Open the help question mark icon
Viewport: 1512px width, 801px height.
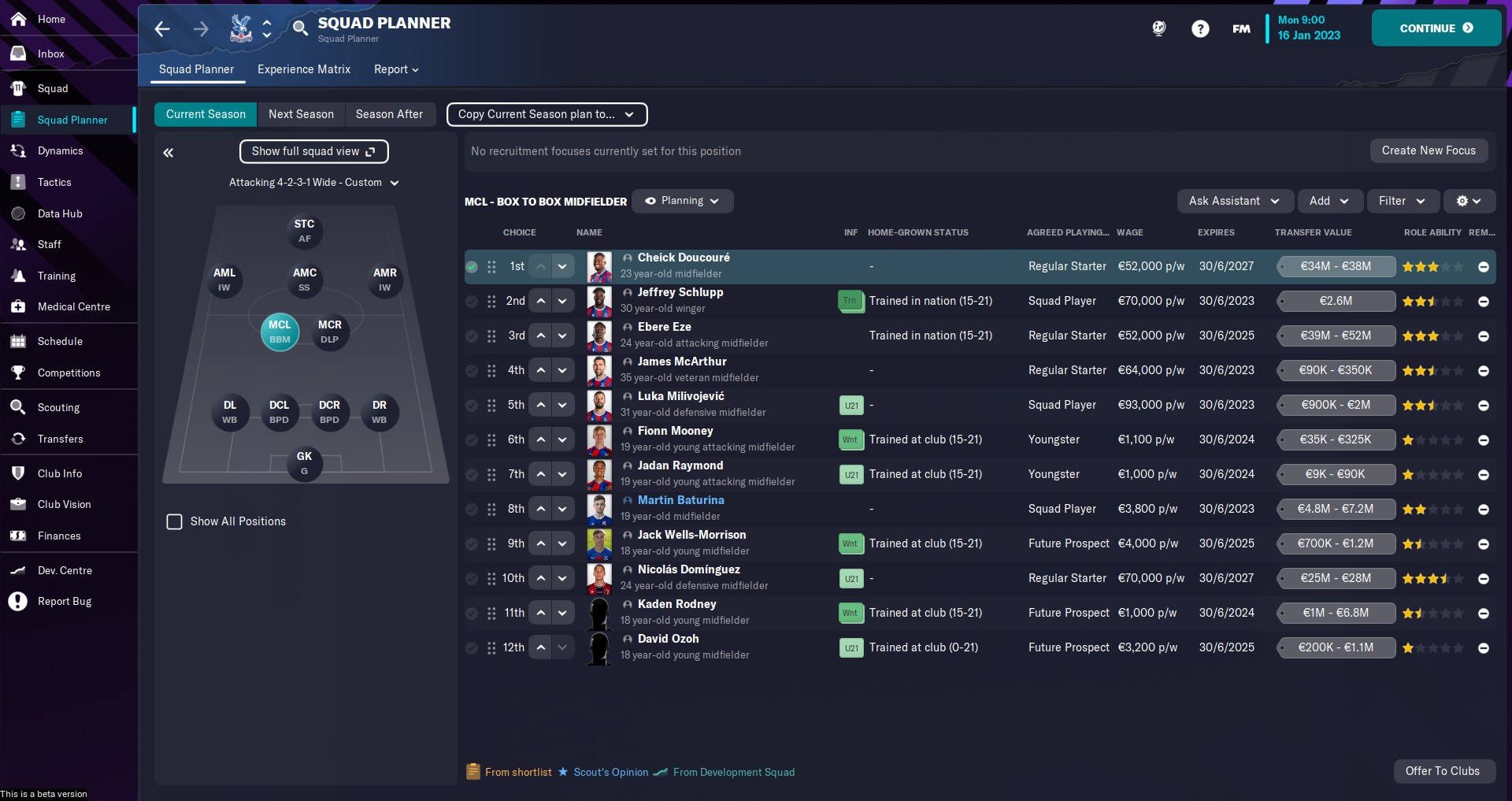point(1199,29)
